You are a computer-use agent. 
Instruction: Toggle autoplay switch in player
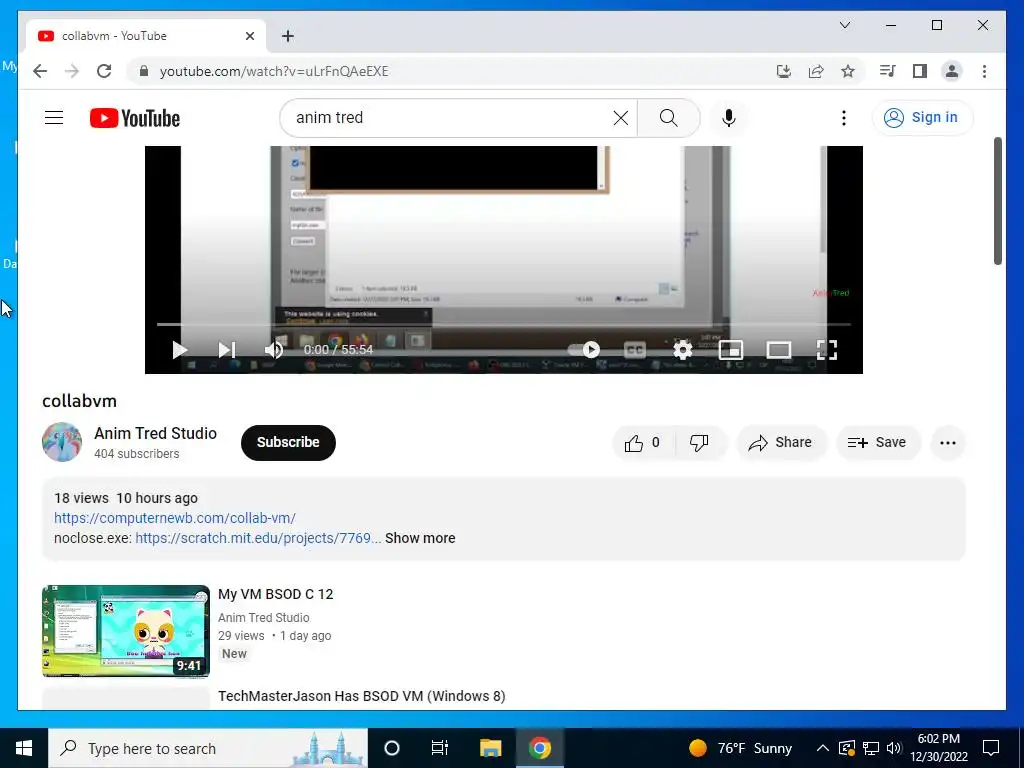tap(583, 349)
